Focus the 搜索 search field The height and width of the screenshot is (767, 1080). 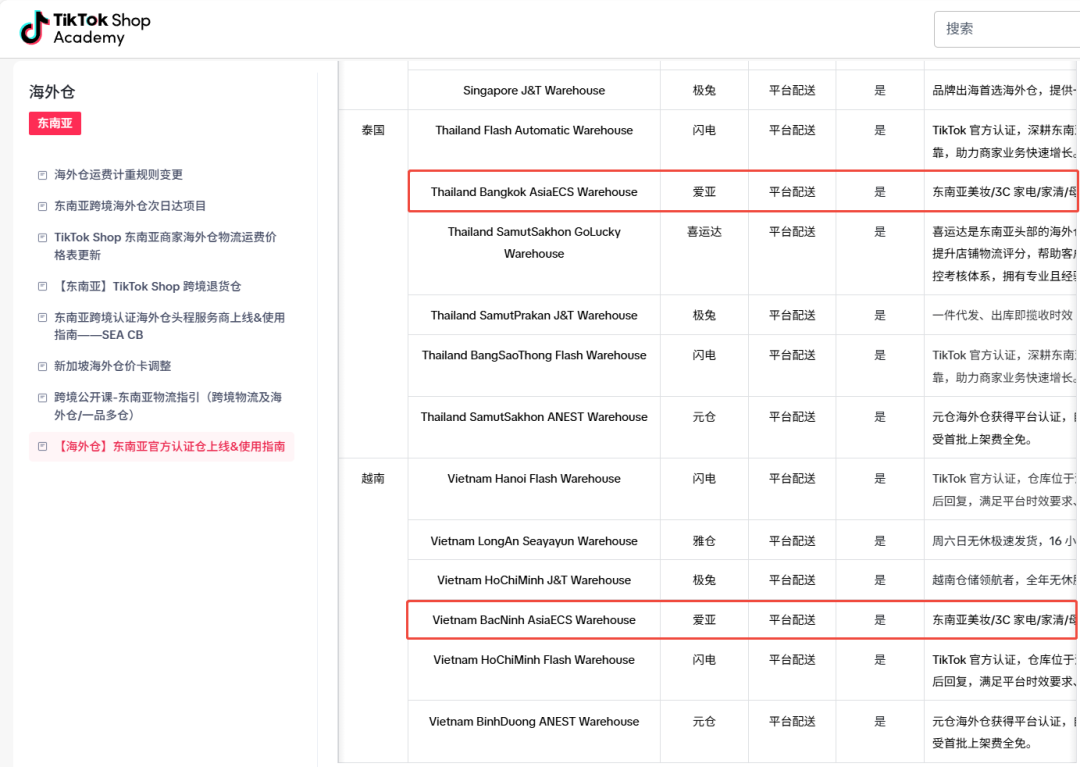pos(1007,29)
